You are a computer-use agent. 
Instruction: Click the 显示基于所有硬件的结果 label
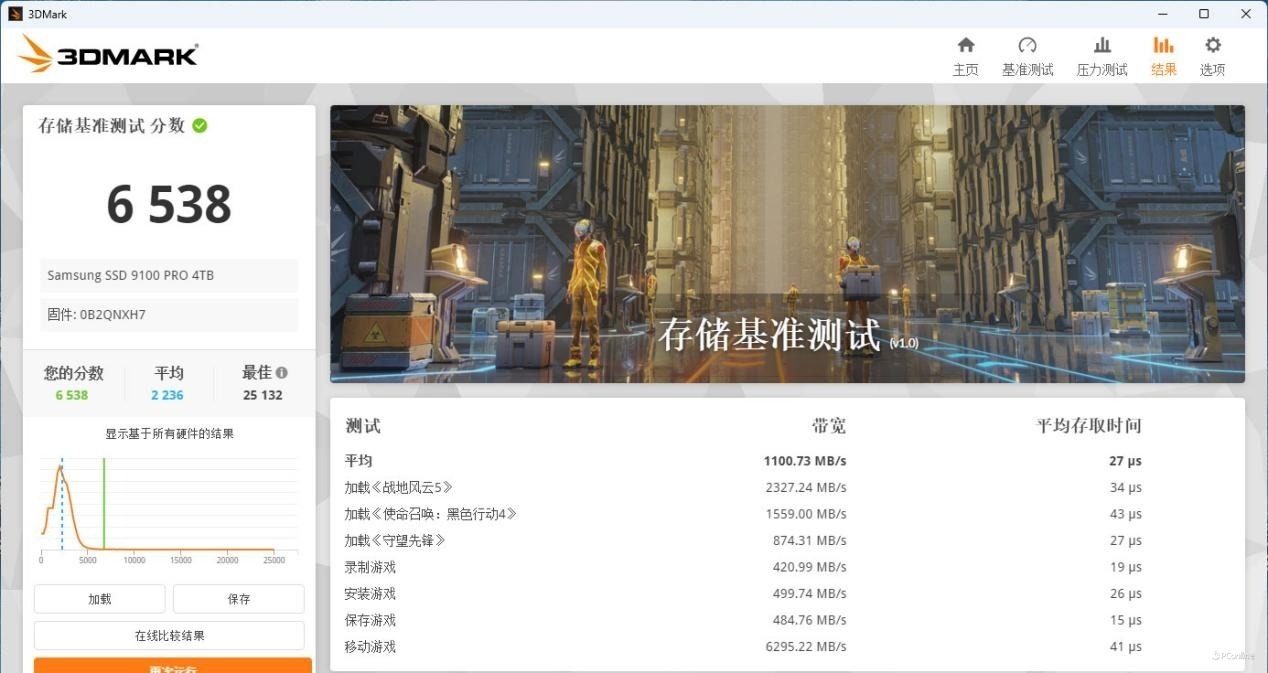pyautogui.click(x=170, y=434)
